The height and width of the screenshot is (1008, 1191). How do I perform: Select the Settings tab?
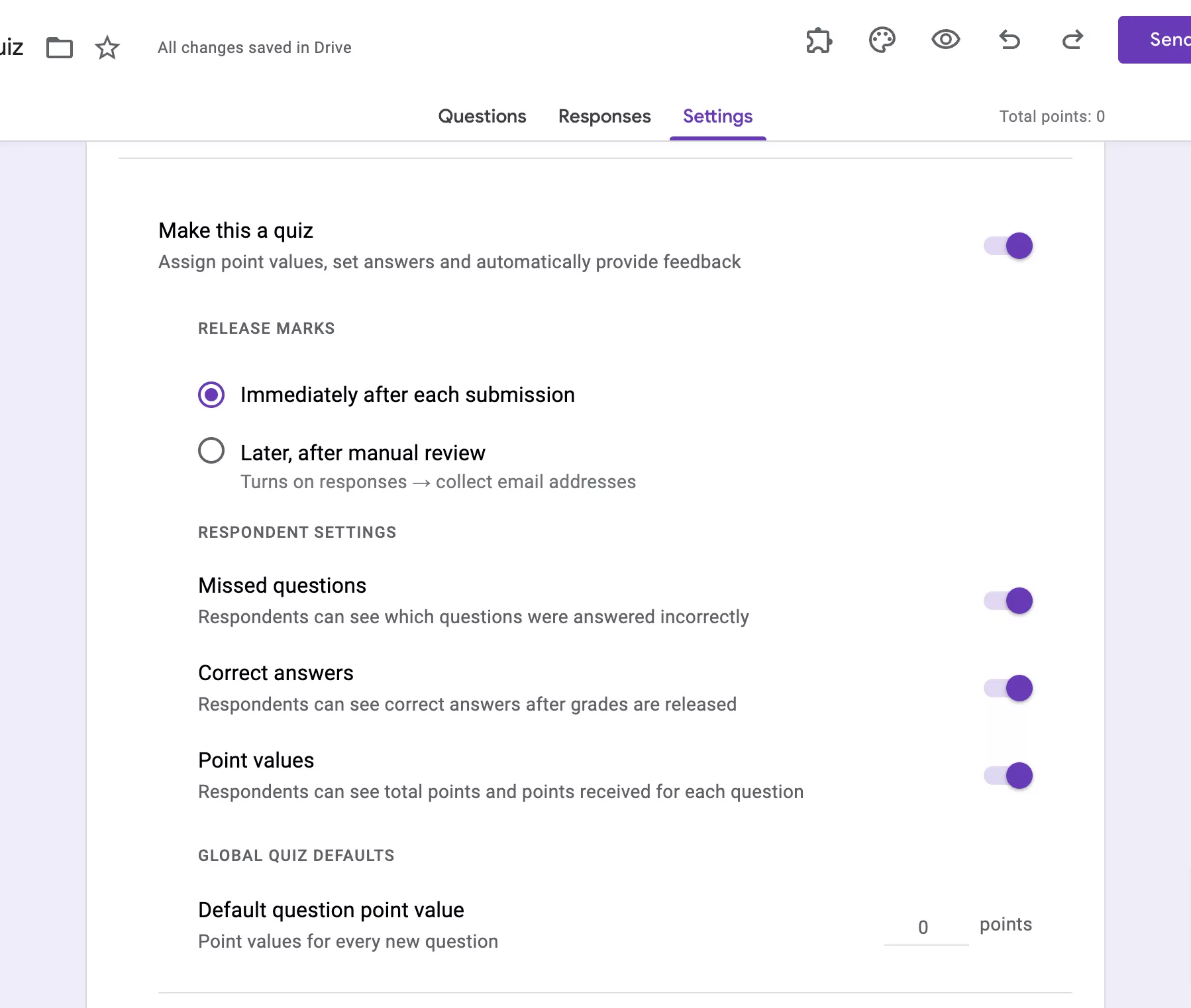point(717,117)
